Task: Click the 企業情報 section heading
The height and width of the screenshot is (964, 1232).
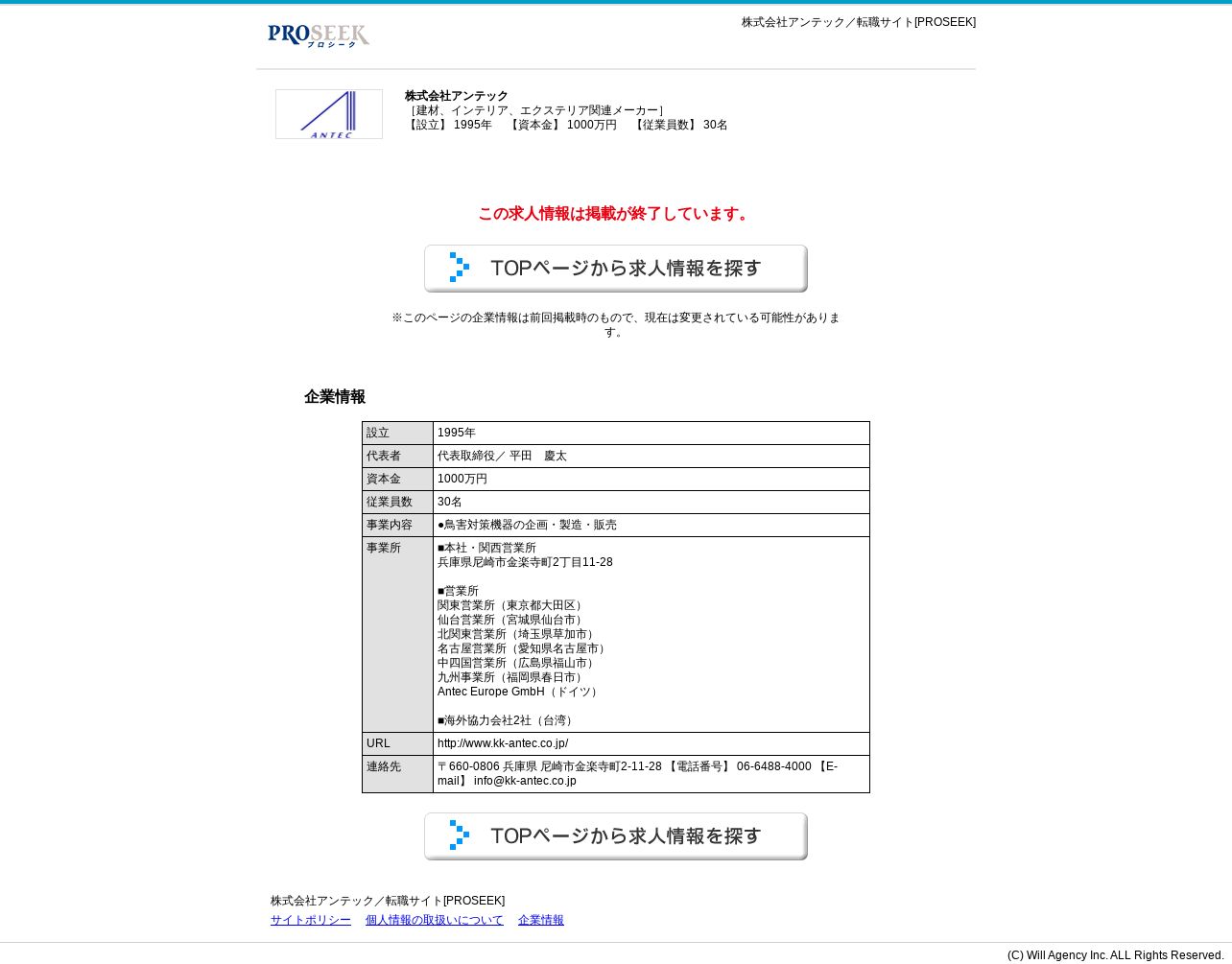Action: coord(335,397)
